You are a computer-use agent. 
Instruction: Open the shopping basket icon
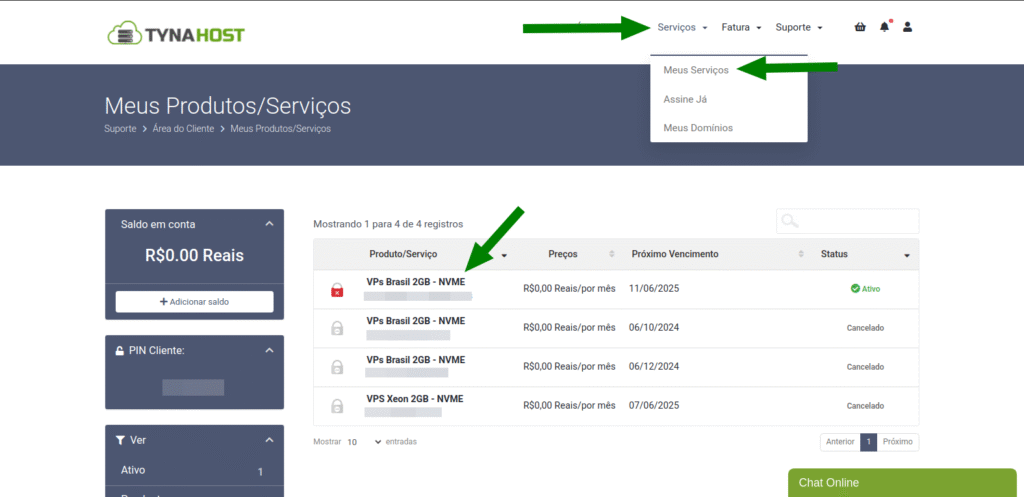860,27
